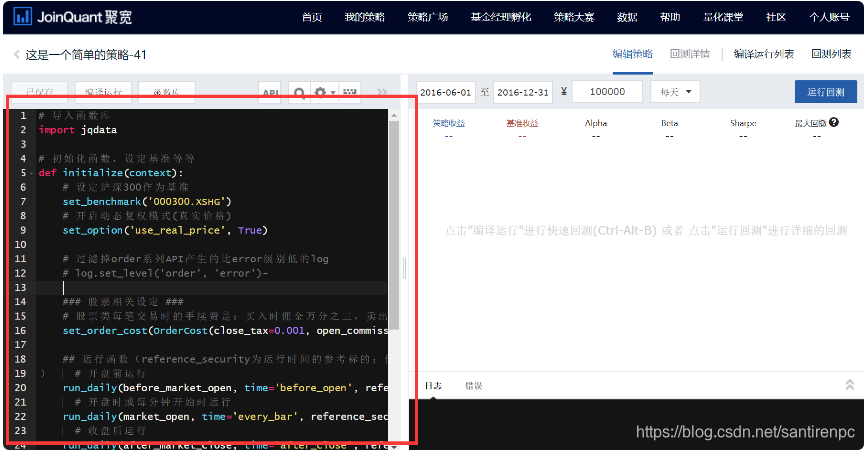Screen dimensions: 865x451
Task: Click the JoinQuant logo icon
Action: pos(23,17)
